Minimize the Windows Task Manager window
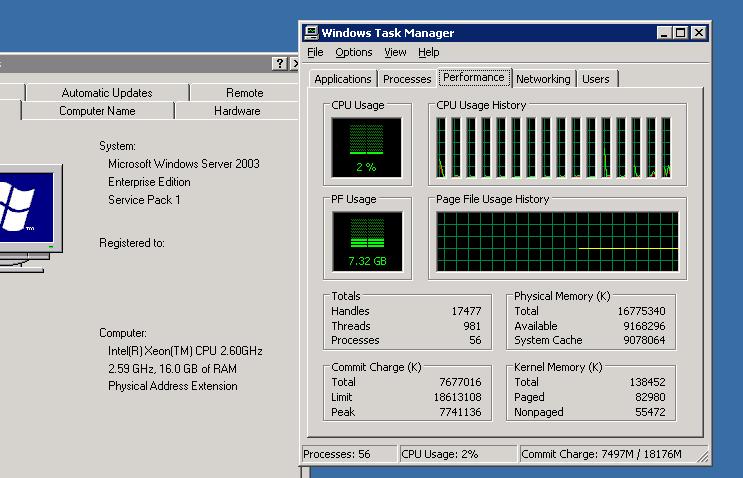The width and height of the screenshot is (743, 478). coord(664,33)
